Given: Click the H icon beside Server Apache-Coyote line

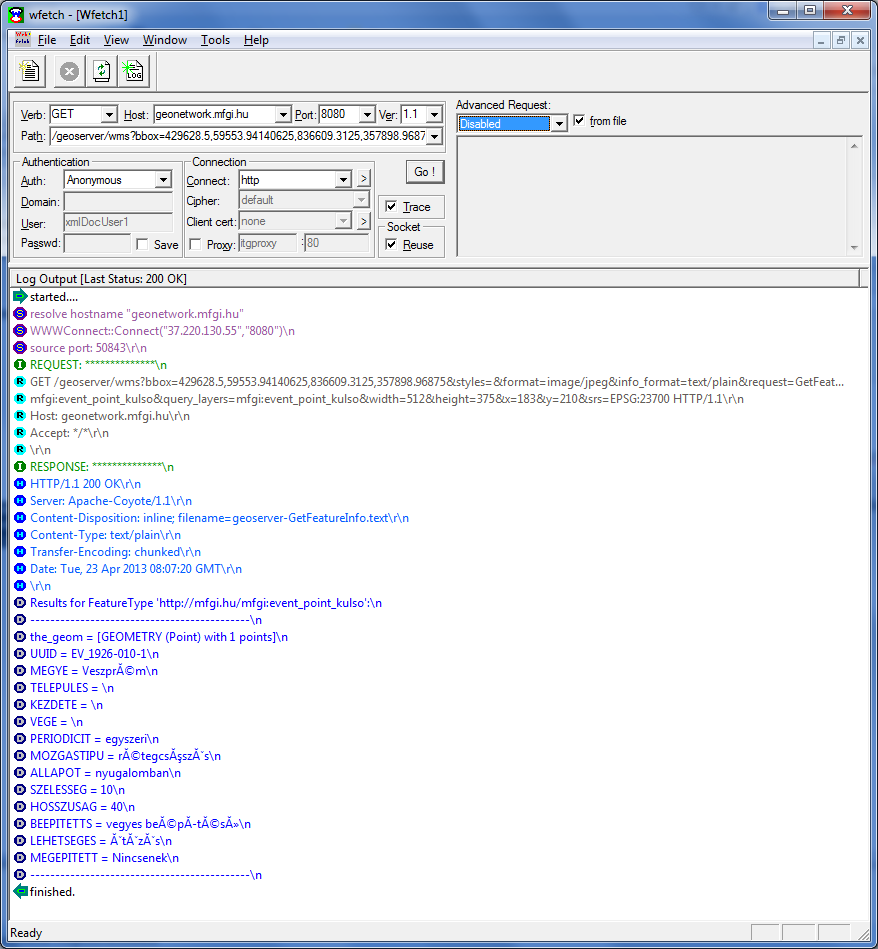Looking at the screenshot, I should pyautogui.click(x=20, y=501).
